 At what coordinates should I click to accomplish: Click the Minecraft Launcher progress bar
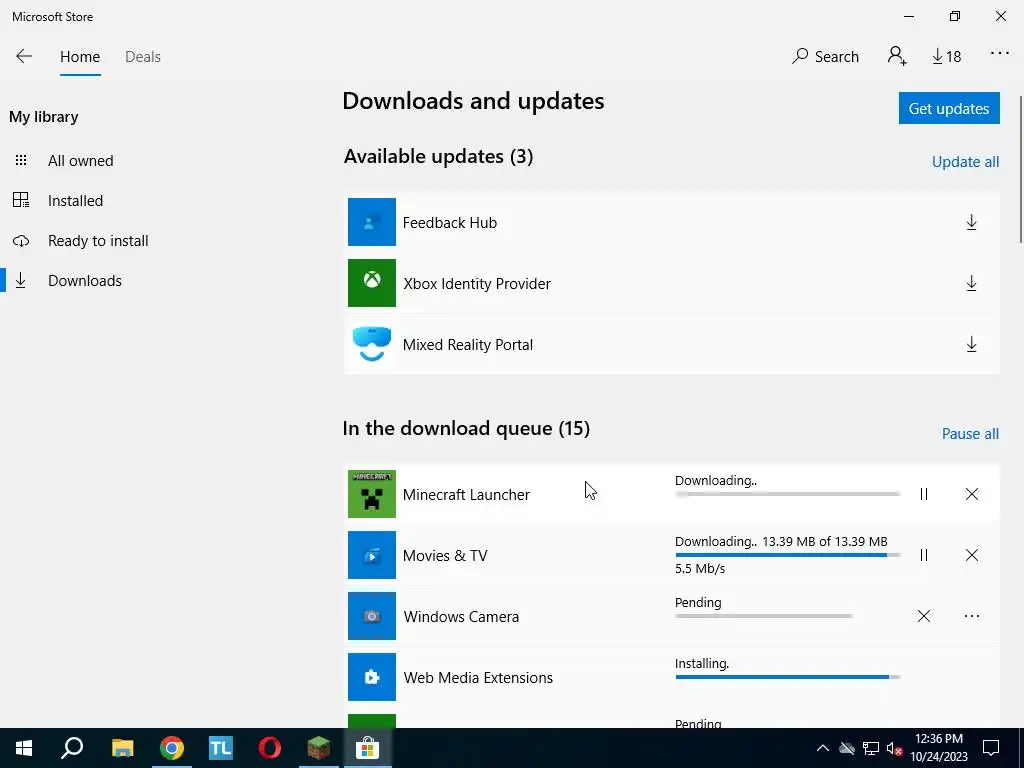tap(788, 494)
